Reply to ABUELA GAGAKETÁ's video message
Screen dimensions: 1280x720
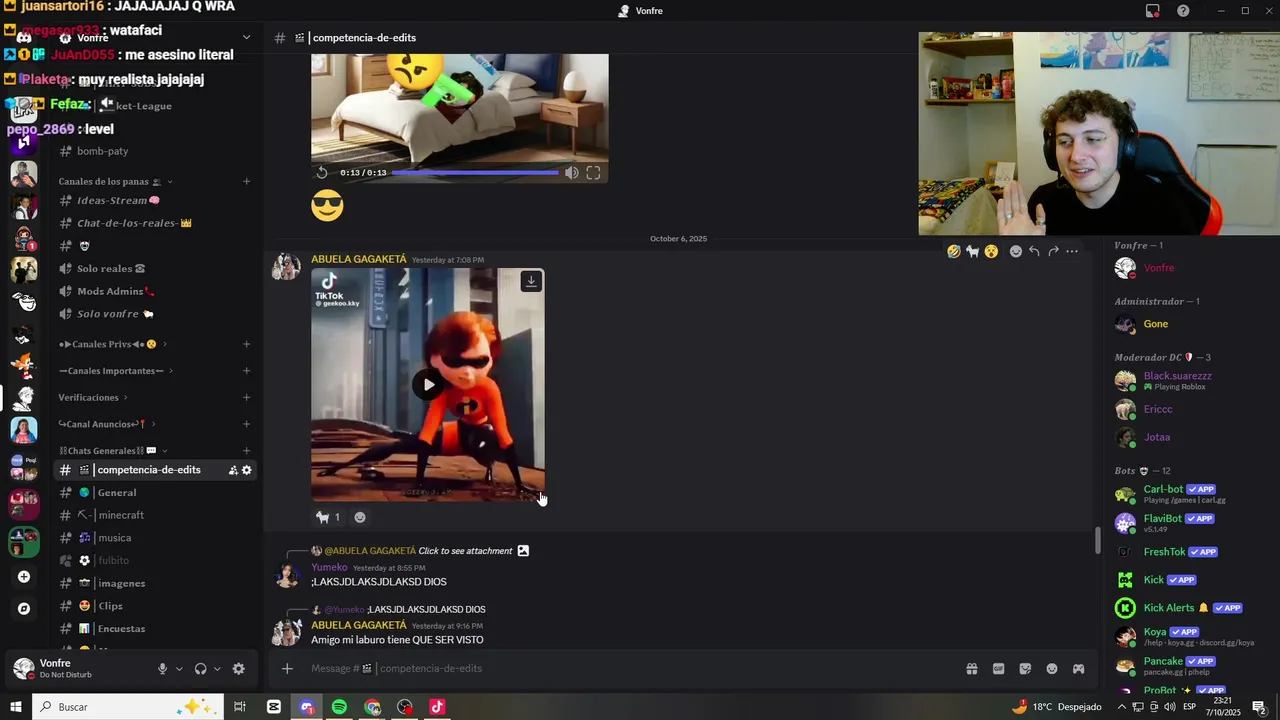click(x=1034, y=251)
